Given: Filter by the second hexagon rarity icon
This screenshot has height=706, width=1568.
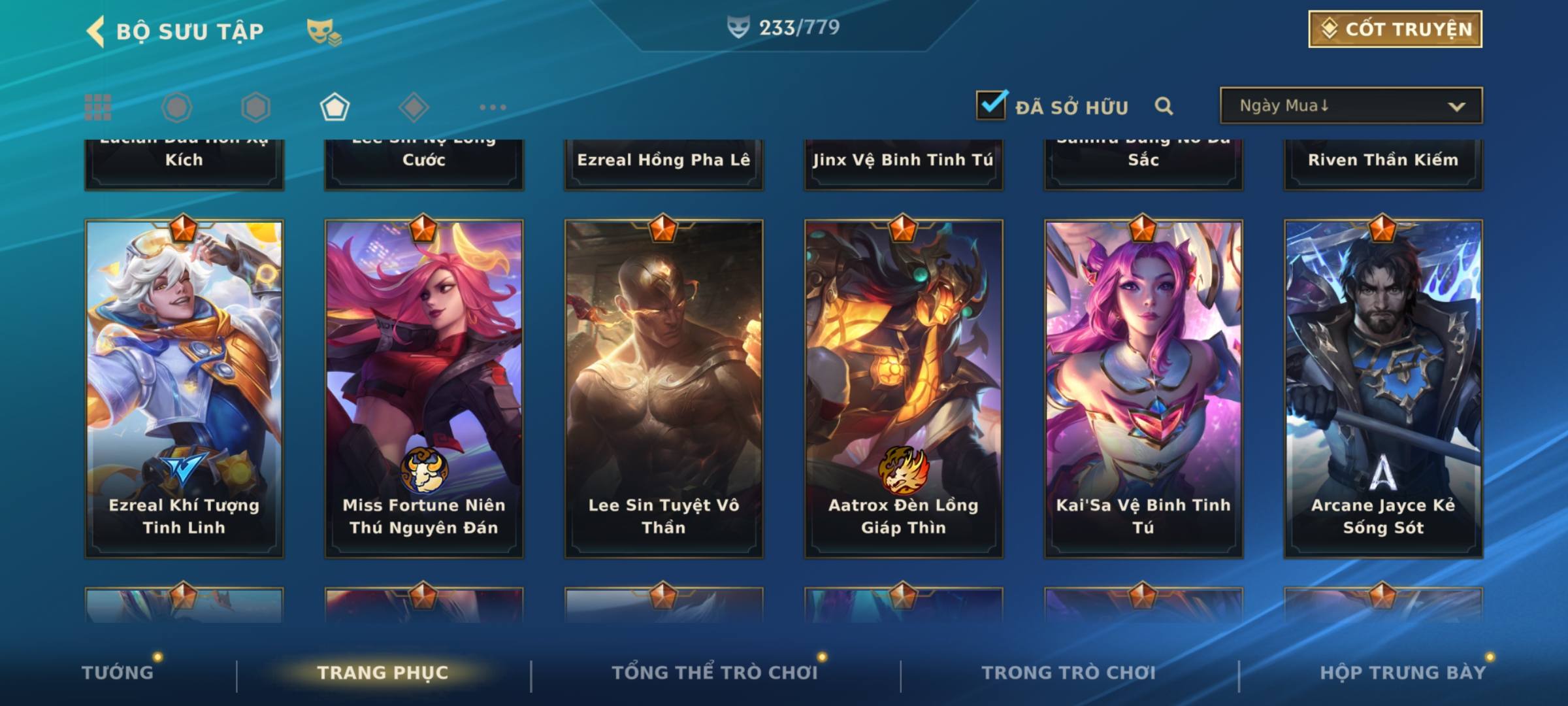Looking at the screenshot, I should (255, 107).
